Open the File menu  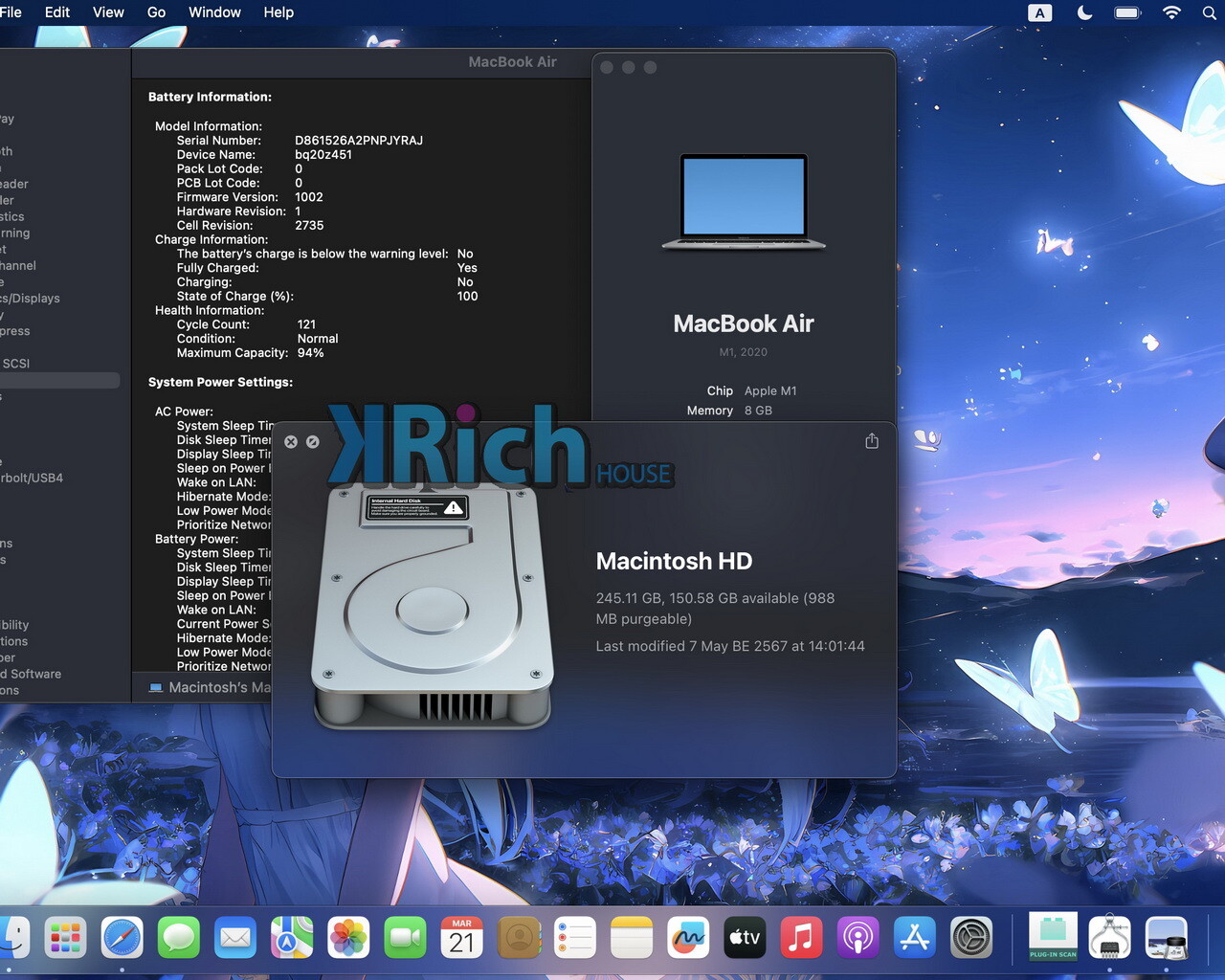point(11,12)
